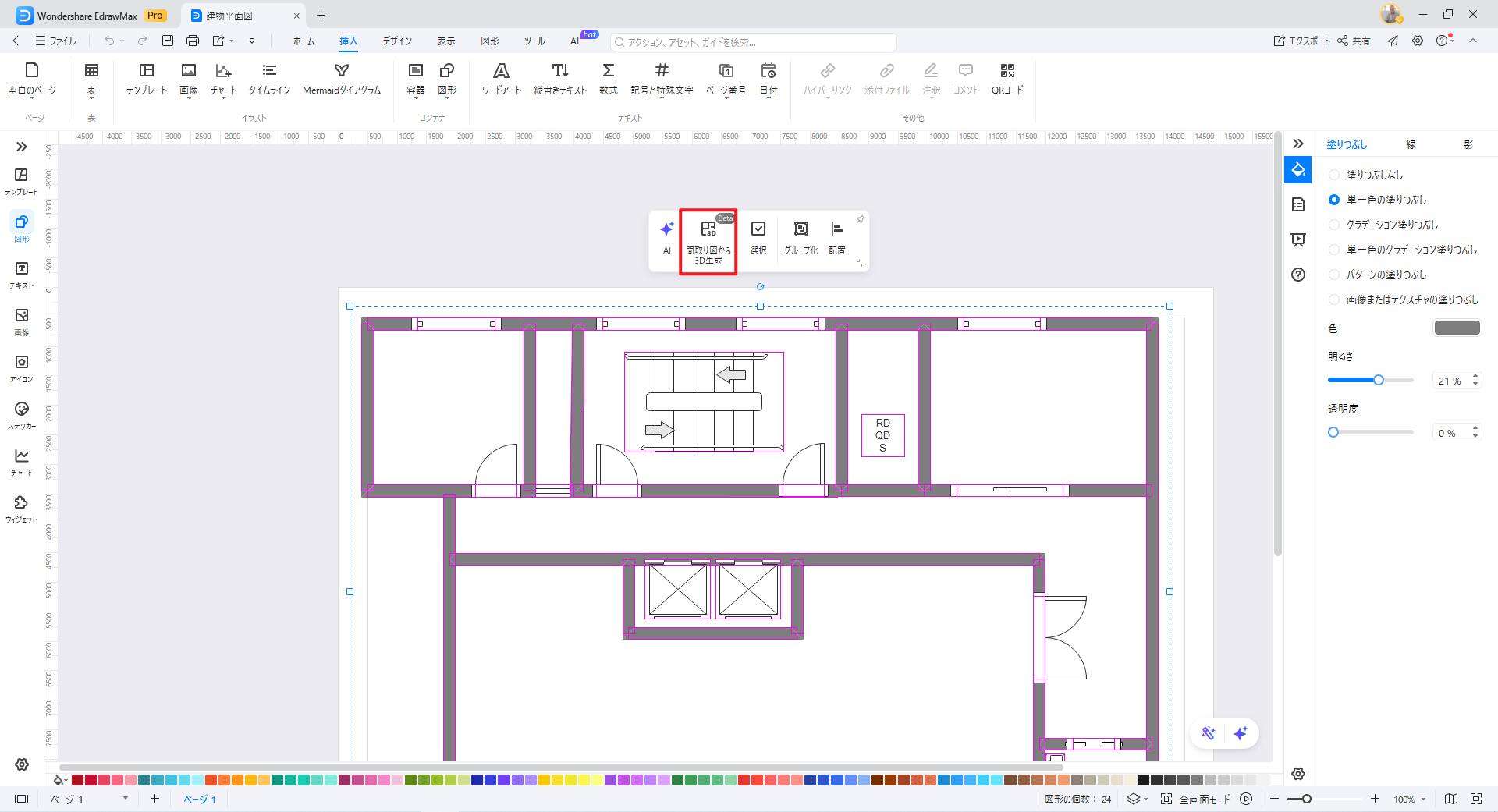Open the ステッカー panel in left sidebar
Image resolution: width=1498 pixels, height=812 pixels.
[x=22, y=416]
